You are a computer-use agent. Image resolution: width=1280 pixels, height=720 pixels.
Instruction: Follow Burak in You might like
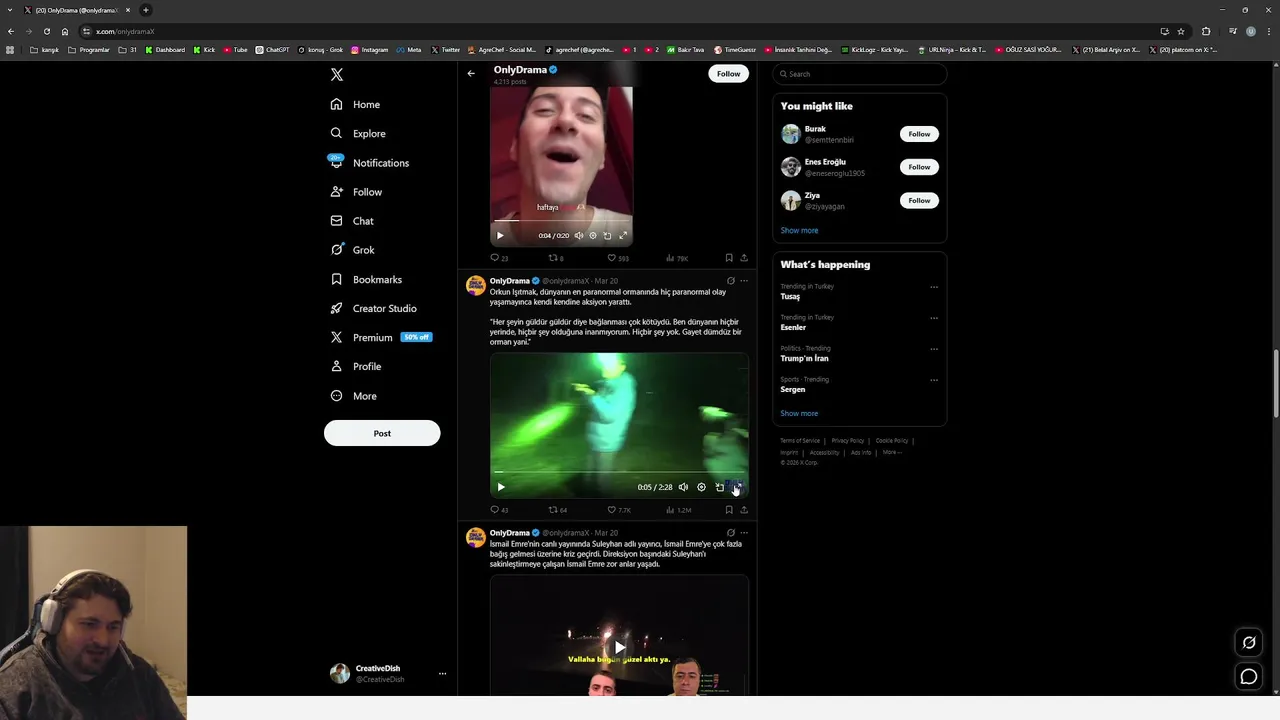pos(919,134)
